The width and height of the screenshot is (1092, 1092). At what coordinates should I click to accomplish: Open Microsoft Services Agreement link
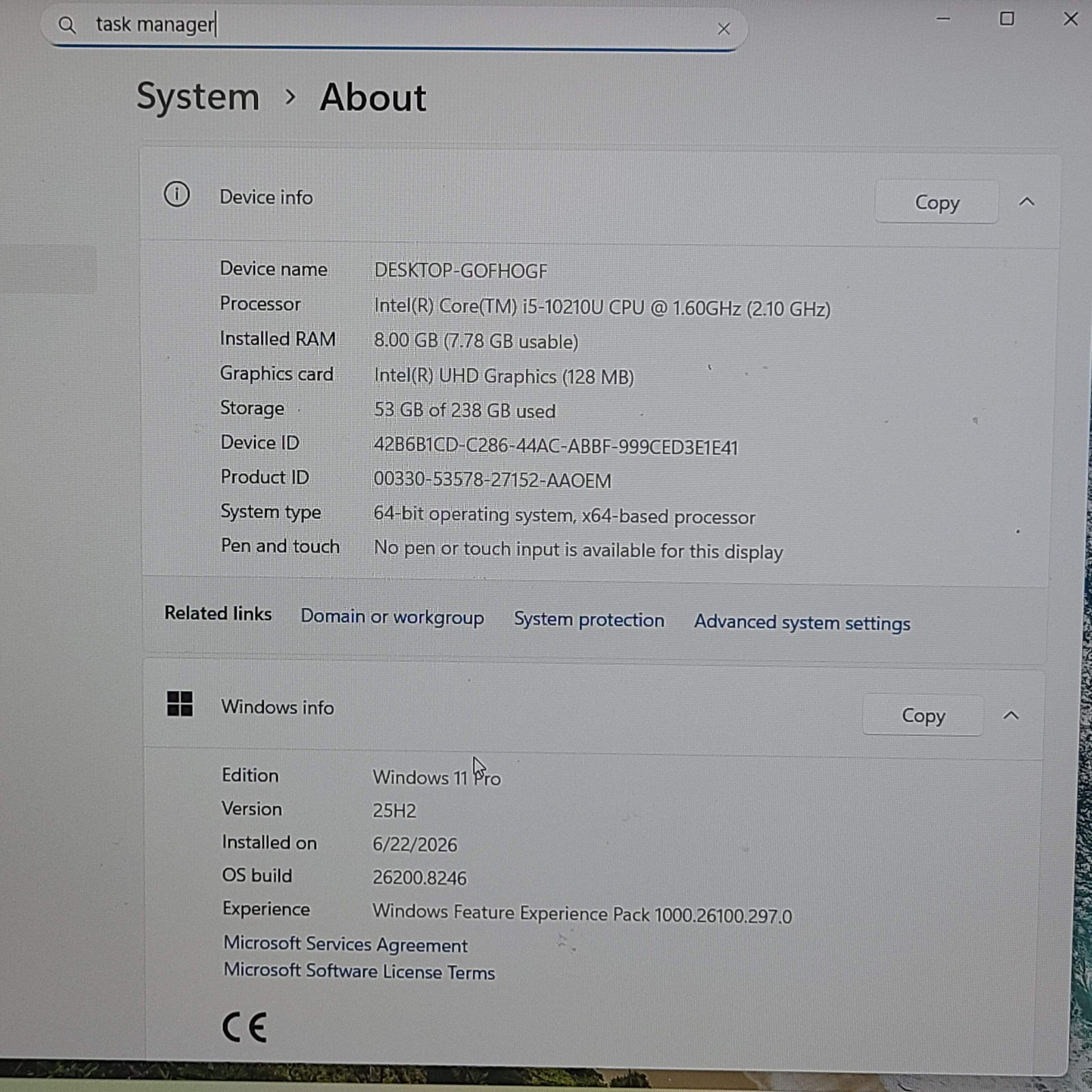point(345,944)
